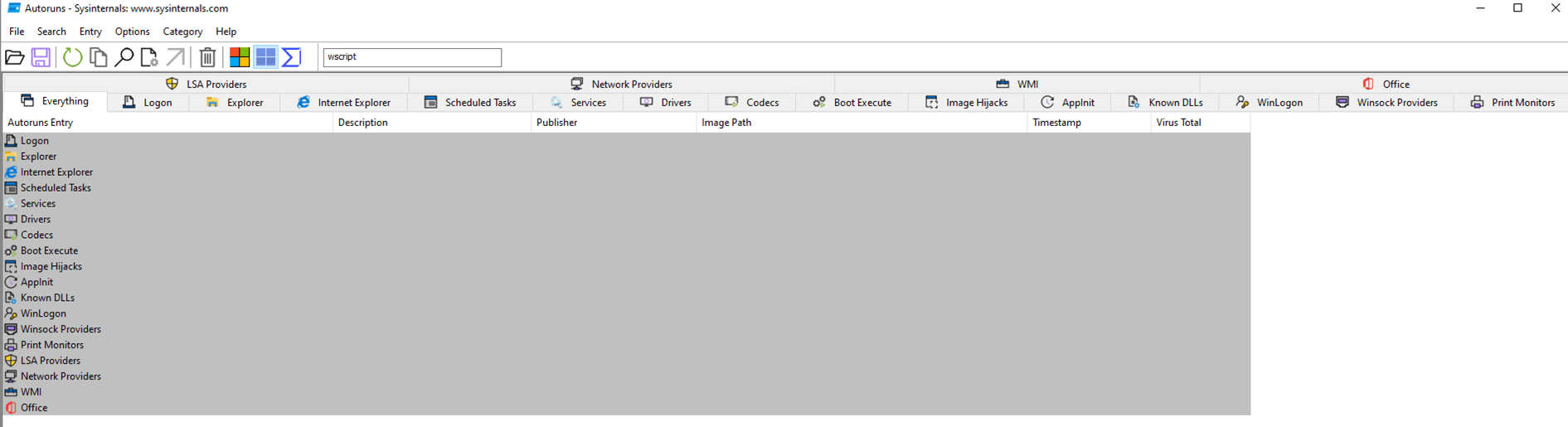Select the Known DLLs list row
Screen dimensions: 1568x427
[627, 298]
